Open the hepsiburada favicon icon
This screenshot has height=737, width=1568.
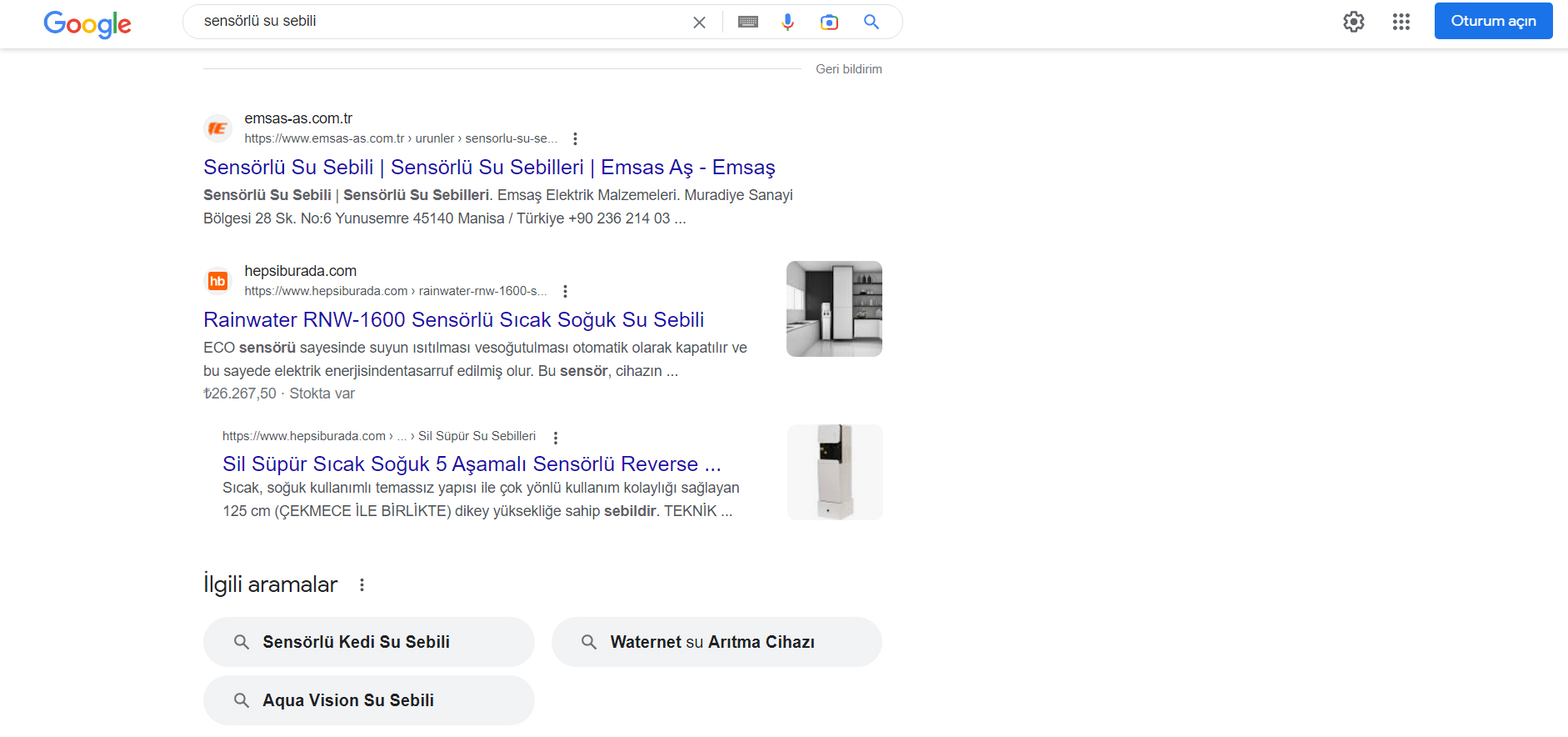218,281
